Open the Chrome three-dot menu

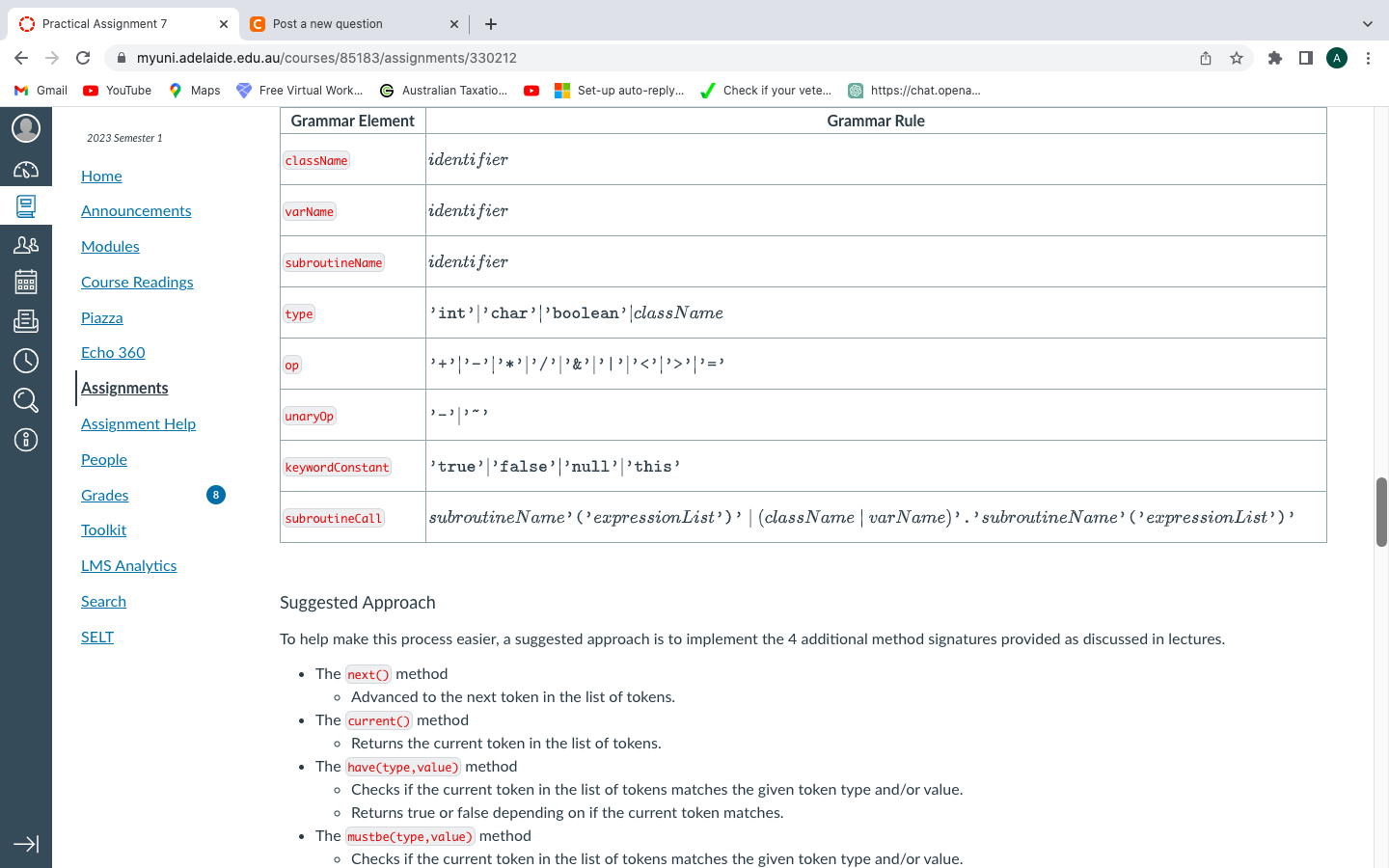click(1368, 58)
